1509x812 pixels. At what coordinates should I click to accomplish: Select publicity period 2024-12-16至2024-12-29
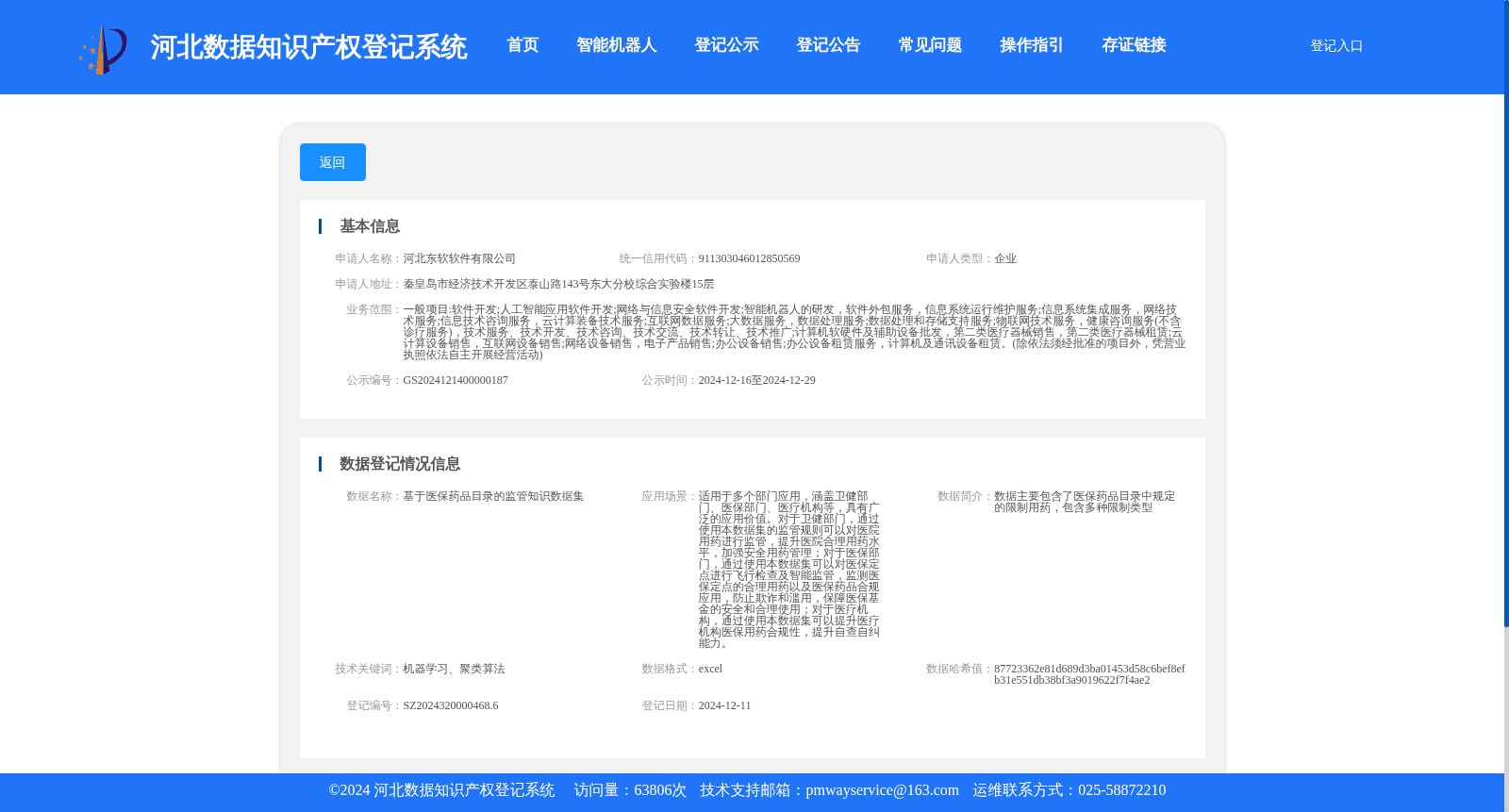point(756,380)
